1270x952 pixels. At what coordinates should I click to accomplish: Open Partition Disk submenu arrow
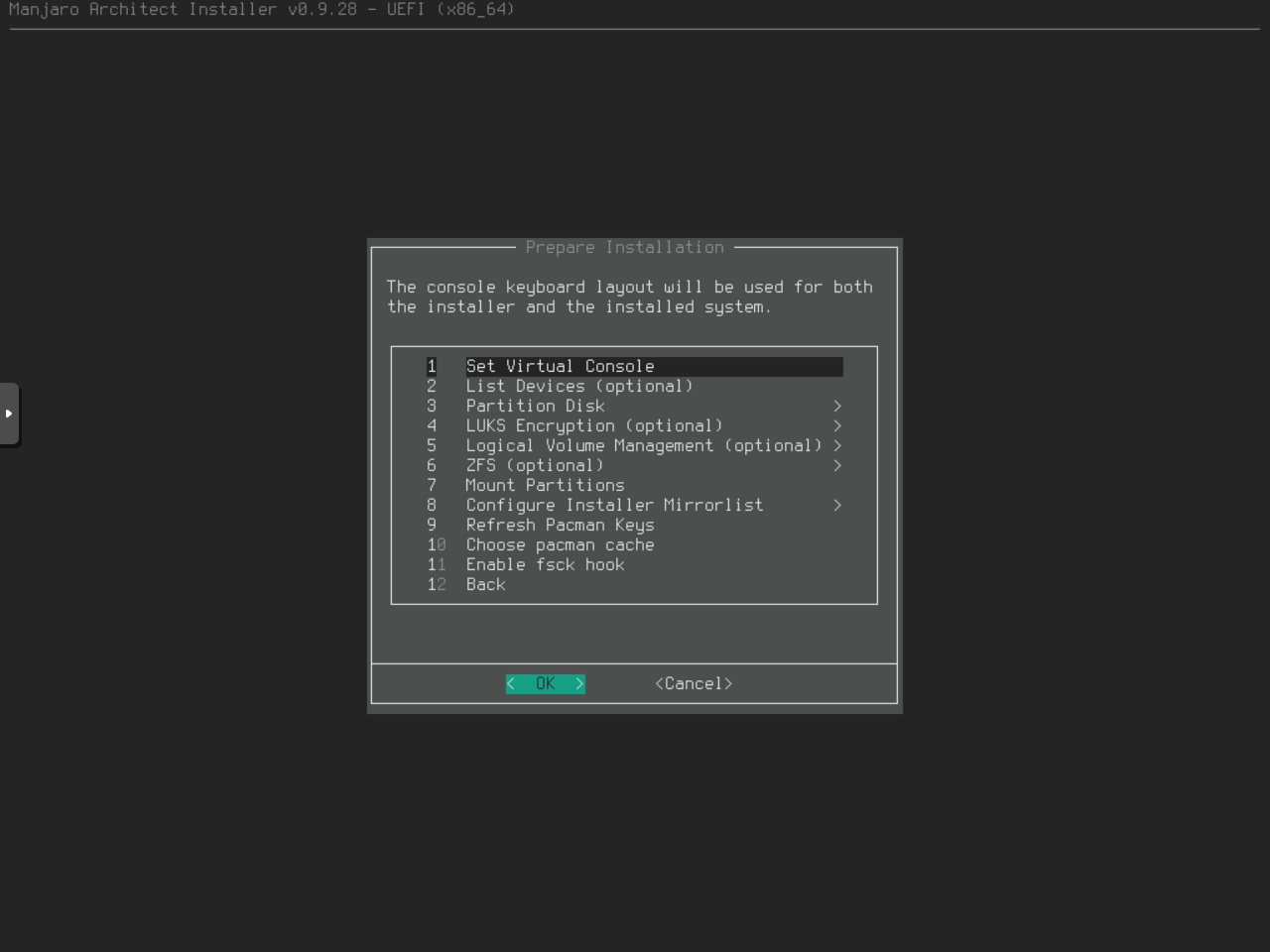tap(837, 407)
